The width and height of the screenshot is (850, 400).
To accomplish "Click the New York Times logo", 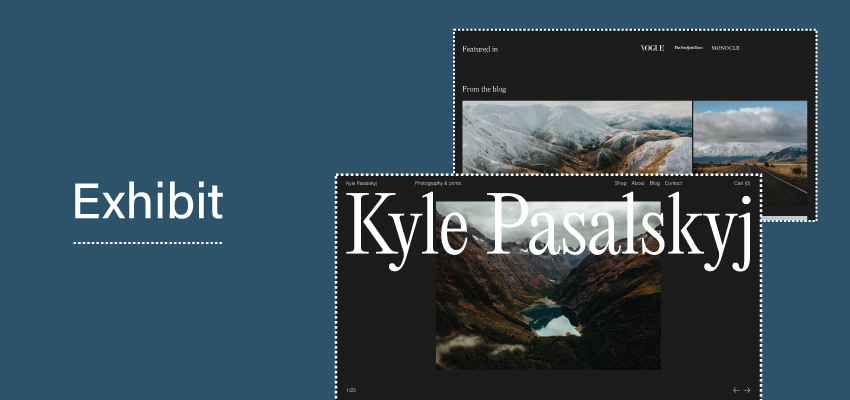I will click(x=688, y=48).
